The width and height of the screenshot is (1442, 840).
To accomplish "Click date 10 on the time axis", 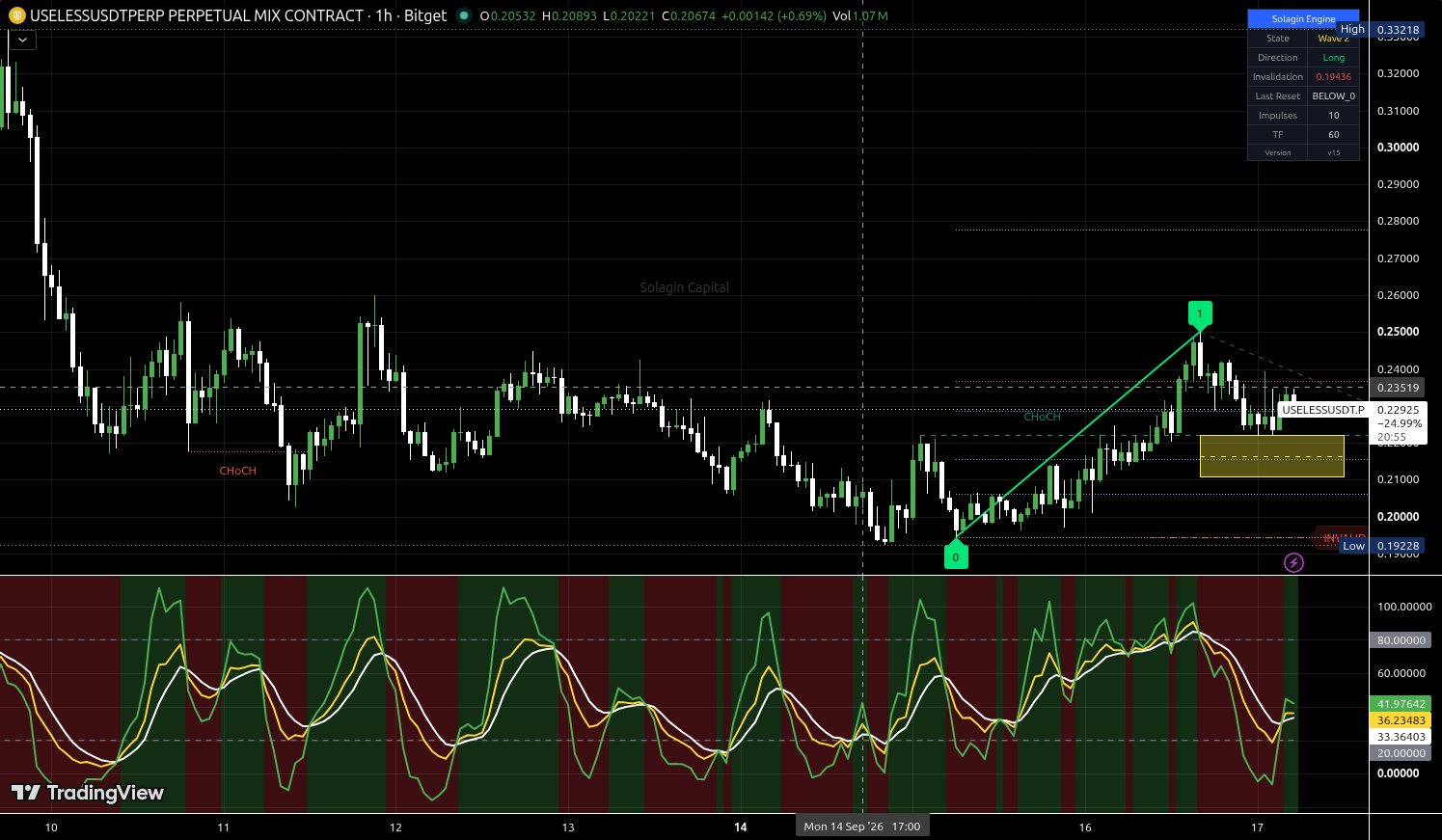I will point(51,827).
